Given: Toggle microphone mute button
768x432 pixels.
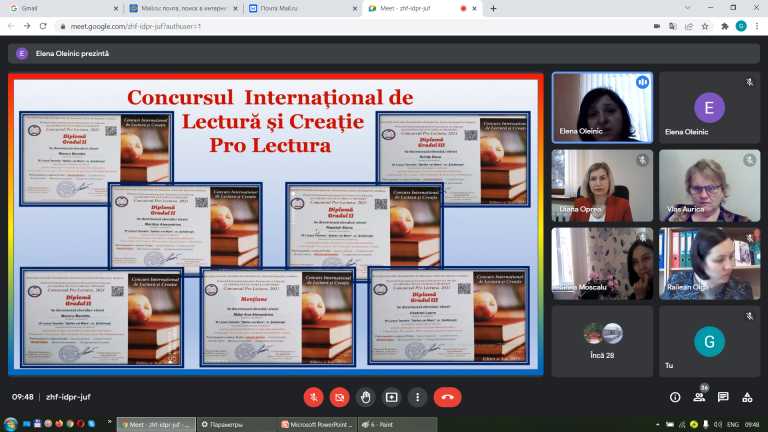Looking at the screenshot, I should click(313, 397).
